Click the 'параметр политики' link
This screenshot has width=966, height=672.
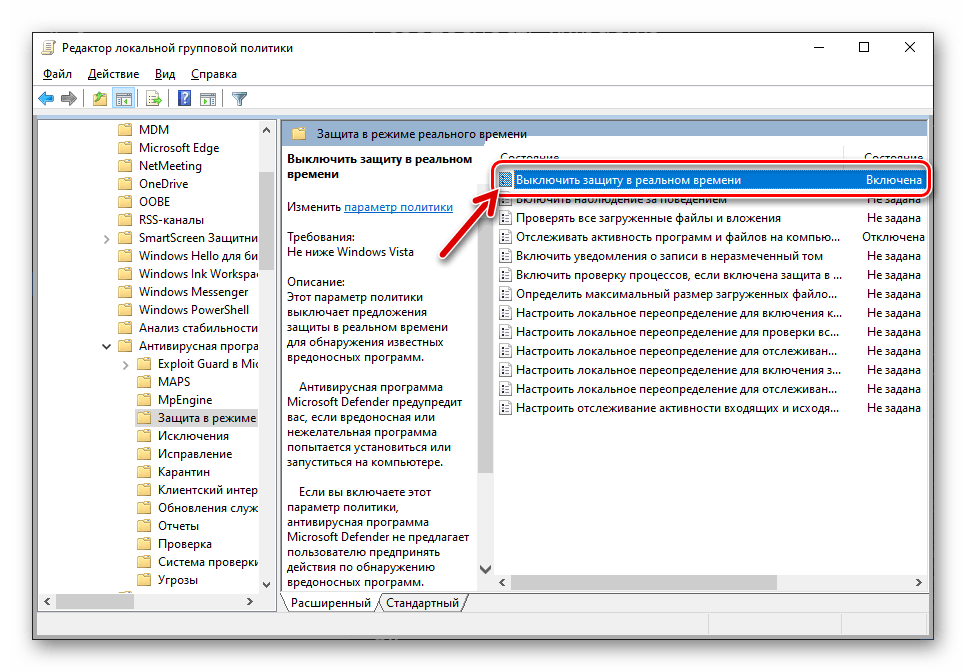click(x=399, y=207)
